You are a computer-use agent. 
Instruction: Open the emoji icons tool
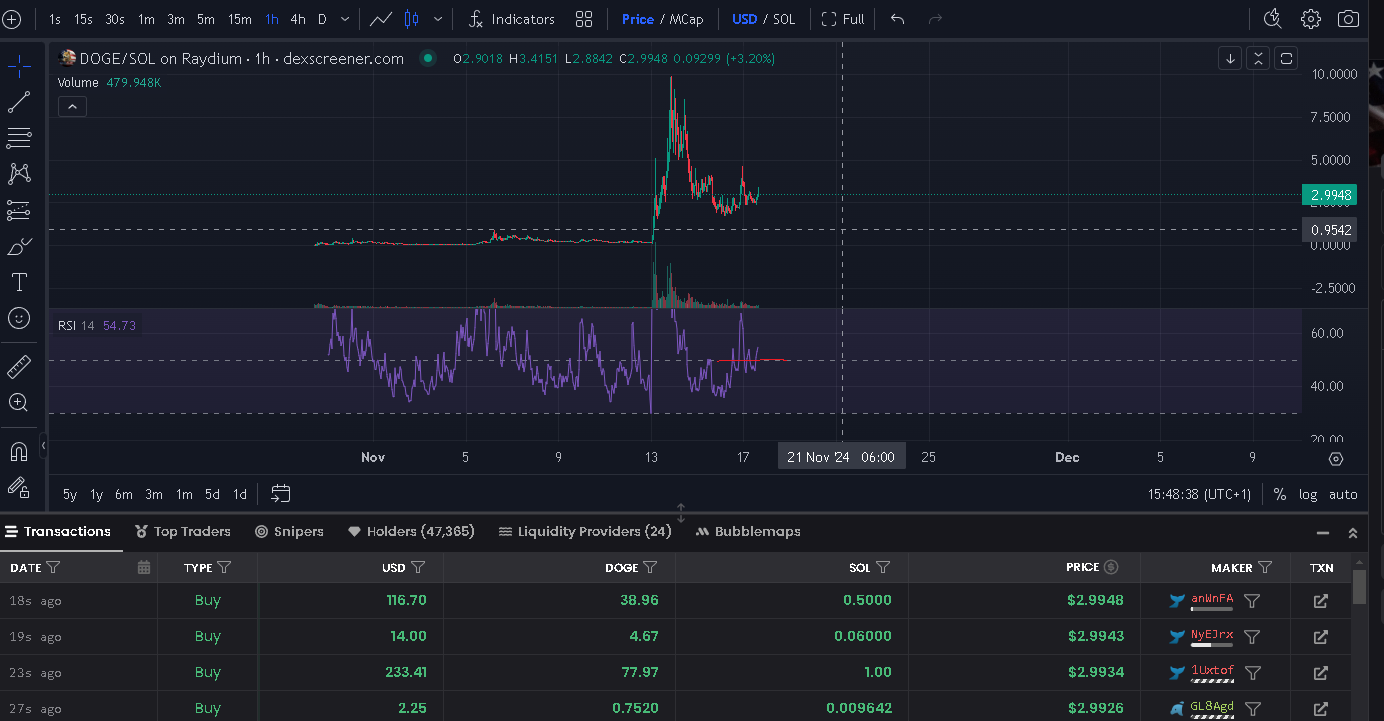18,318
